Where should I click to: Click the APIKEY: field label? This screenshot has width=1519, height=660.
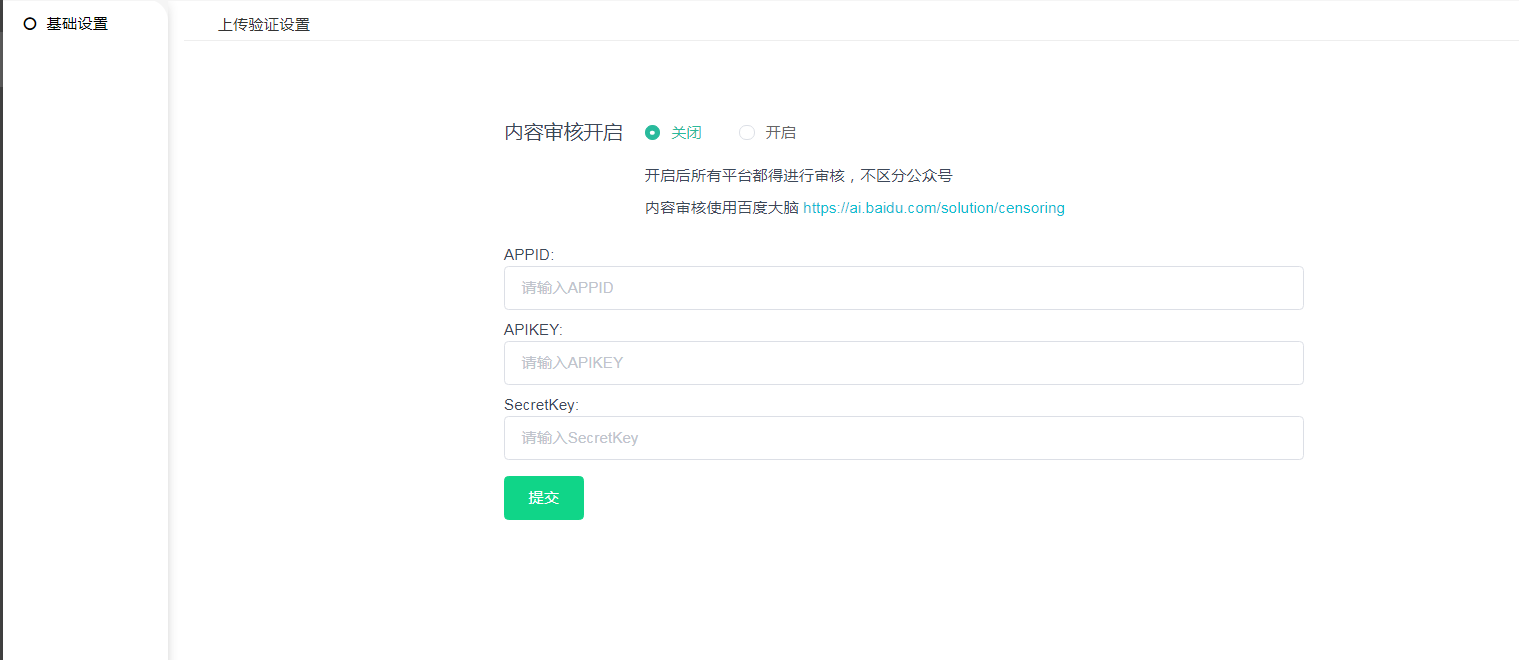pyautogui.click(x=533, y=330)
